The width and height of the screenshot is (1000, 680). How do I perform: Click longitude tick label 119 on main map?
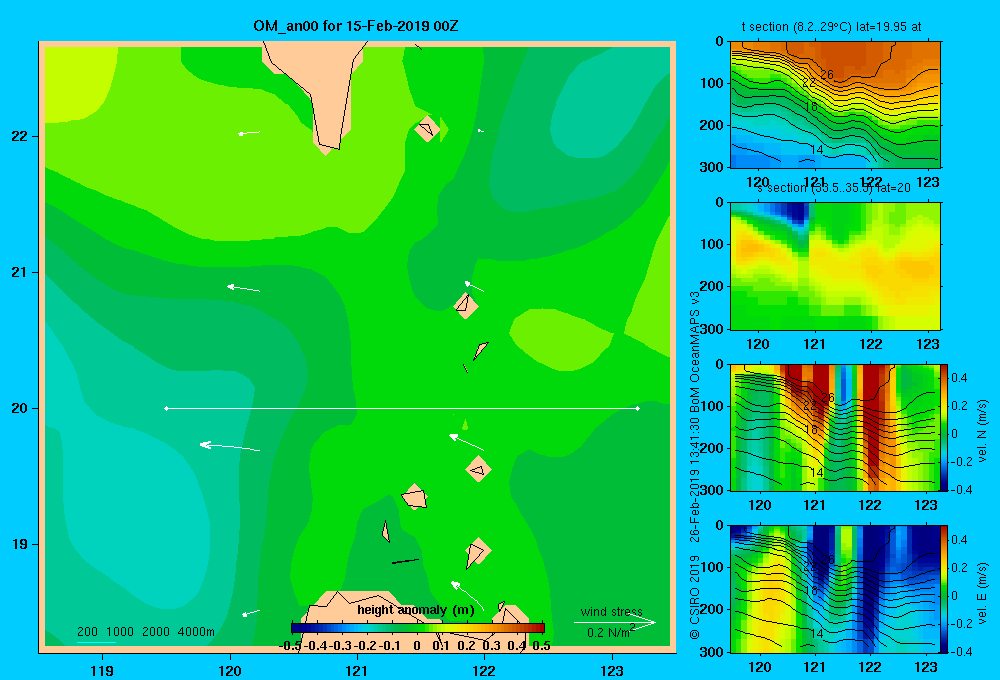[x=102, y=670]
